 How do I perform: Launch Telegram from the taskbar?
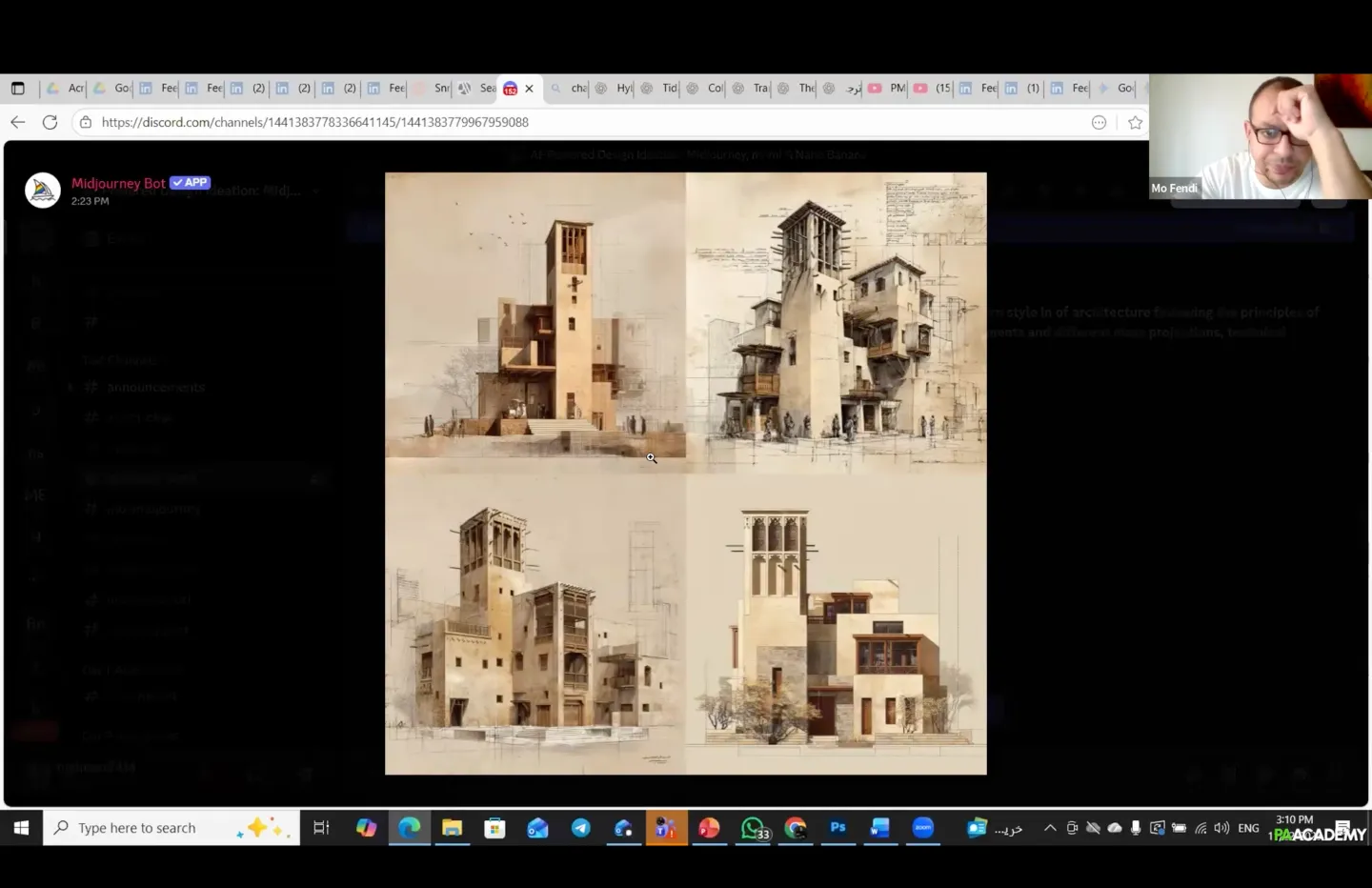coord(580,828)
